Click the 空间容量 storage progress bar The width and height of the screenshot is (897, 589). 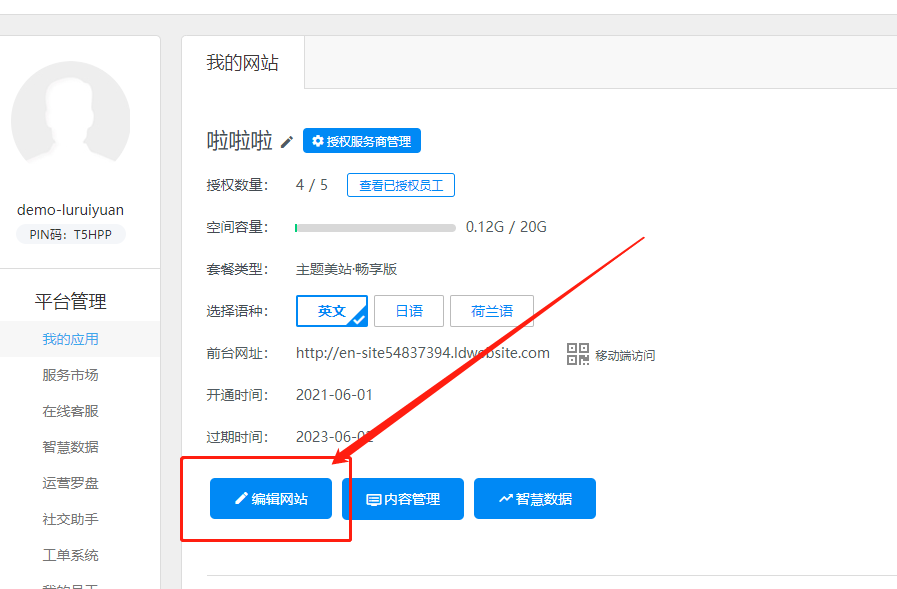(375, 228)
